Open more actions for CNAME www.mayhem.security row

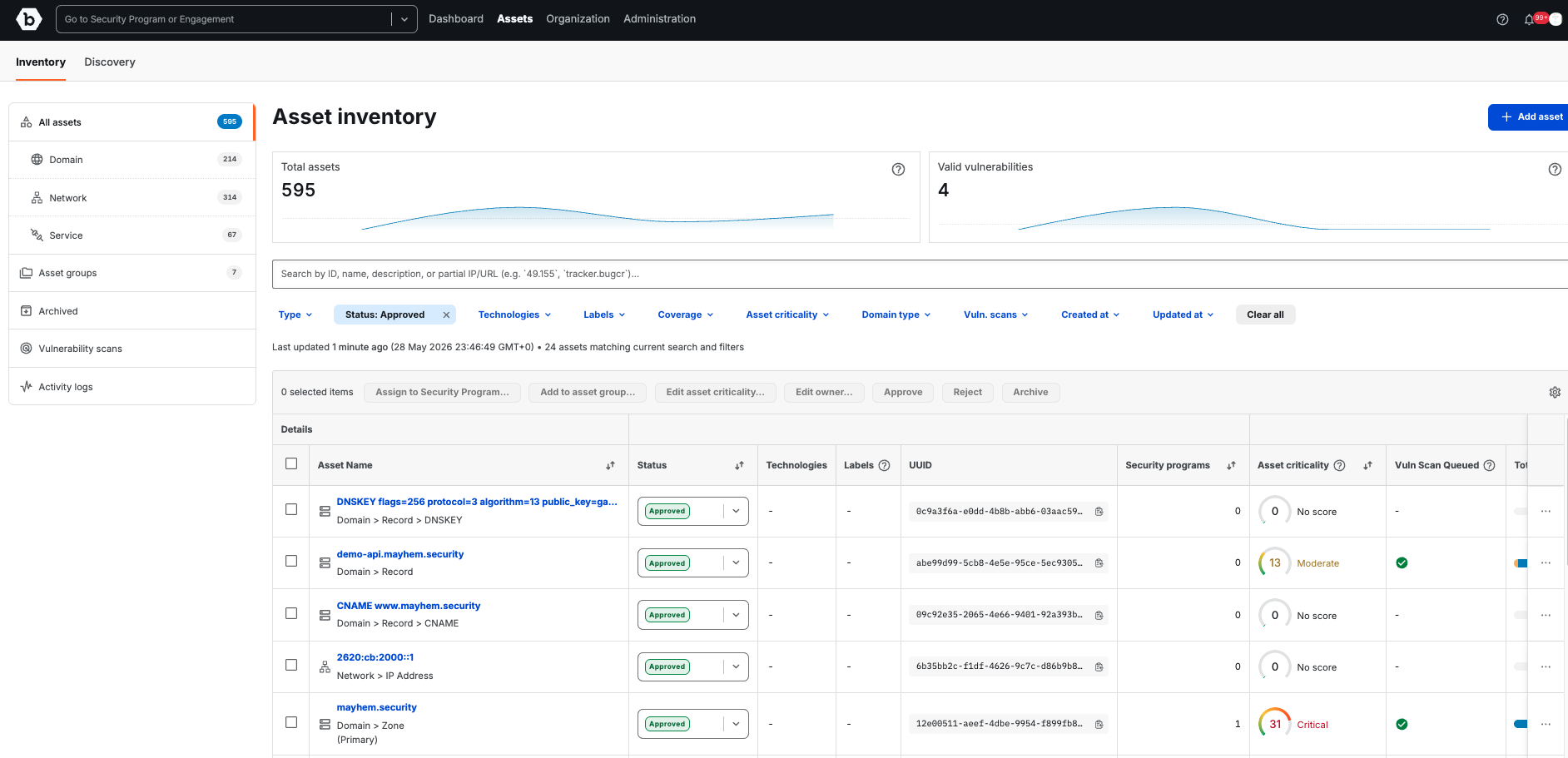tap(1546, 615)
